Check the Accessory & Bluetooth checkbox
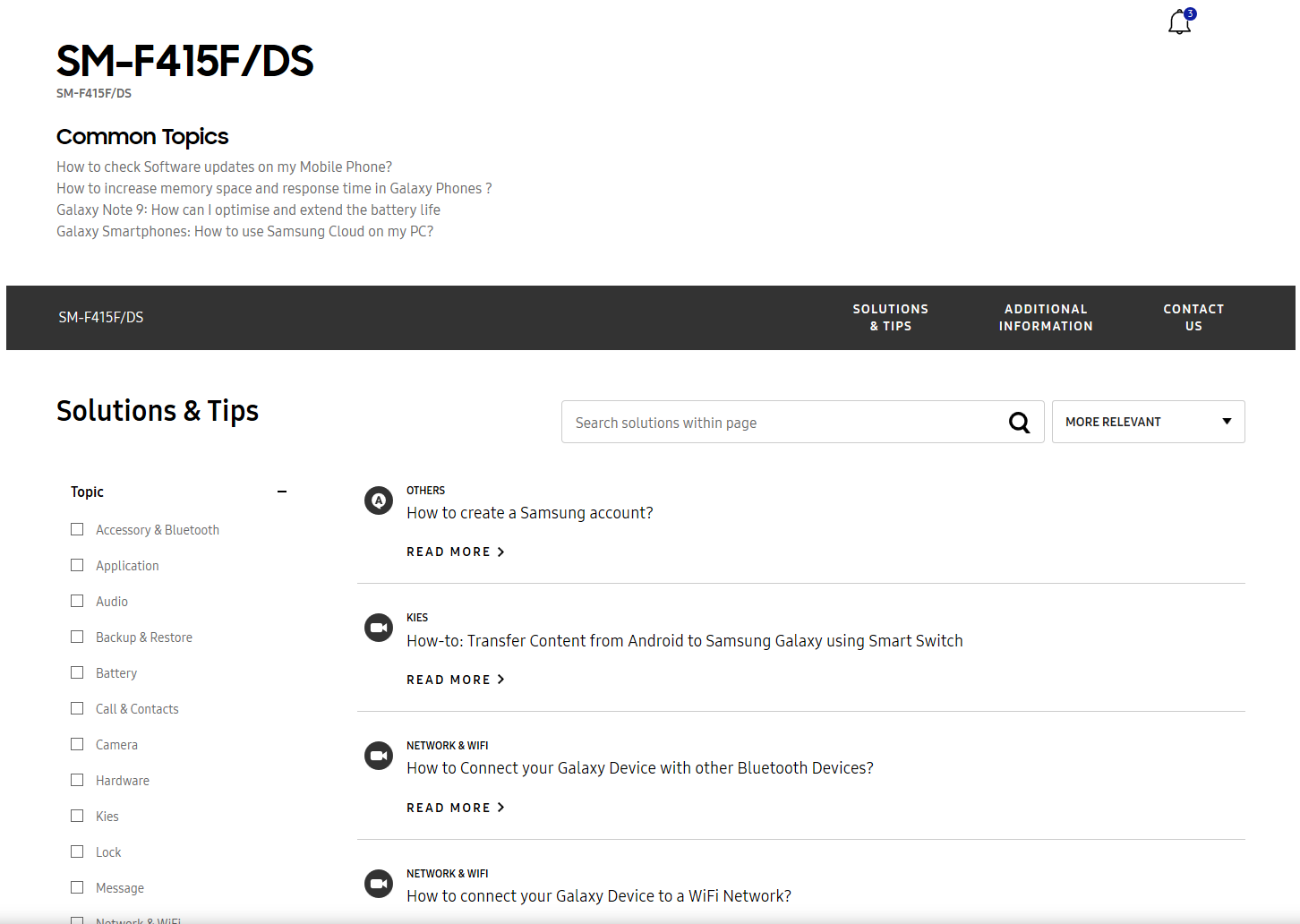The image size is (1300, 924). pyautogui.click(x=77, y=529)
